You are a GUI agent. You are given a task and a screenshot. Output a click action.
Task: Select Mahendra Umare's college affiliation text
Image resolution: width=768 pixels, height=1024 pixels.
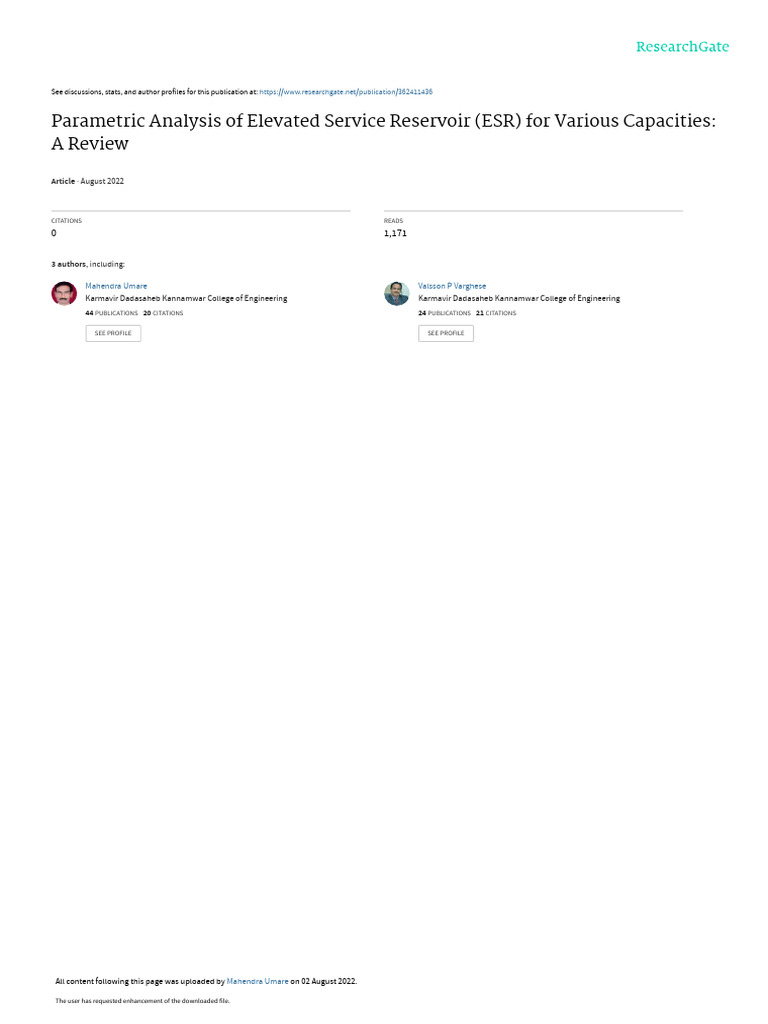pyautogui.click(x=186, y=298)
